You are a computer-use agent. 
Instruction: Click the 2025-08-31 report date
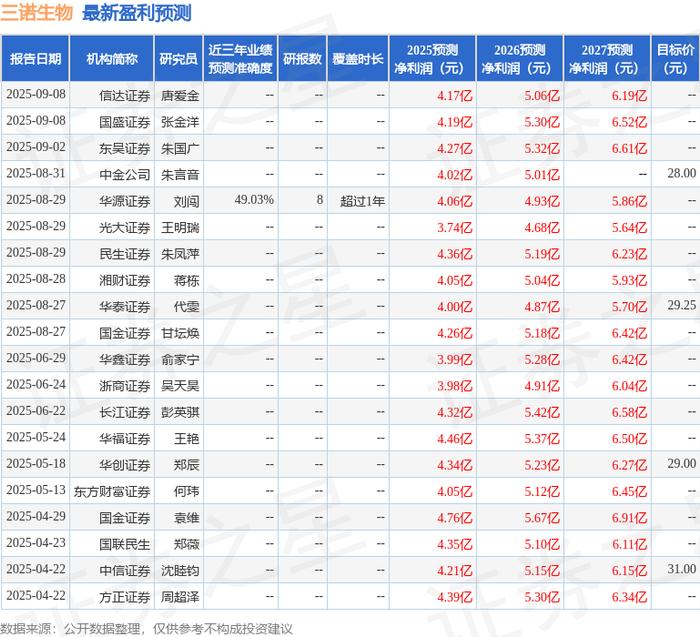pos(36,173)
